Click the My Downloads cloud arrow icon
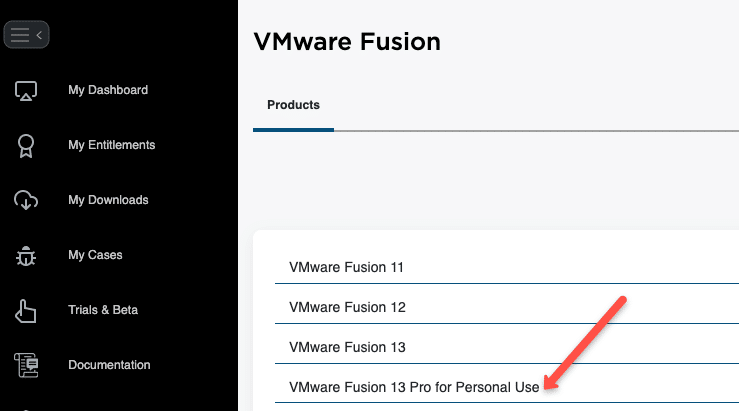The image size is (739, 411). click(26, 200)
